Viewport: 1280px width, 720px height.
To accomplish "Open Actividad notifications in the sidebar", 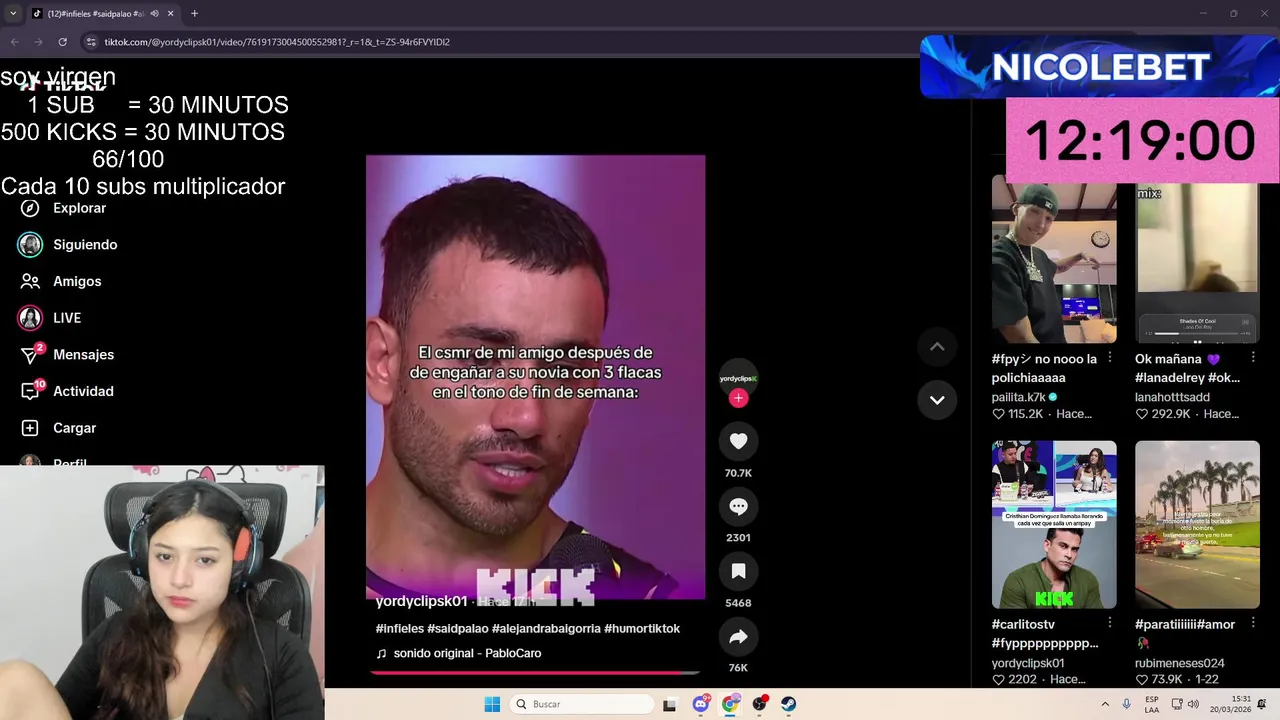I will tap(83, 391).
